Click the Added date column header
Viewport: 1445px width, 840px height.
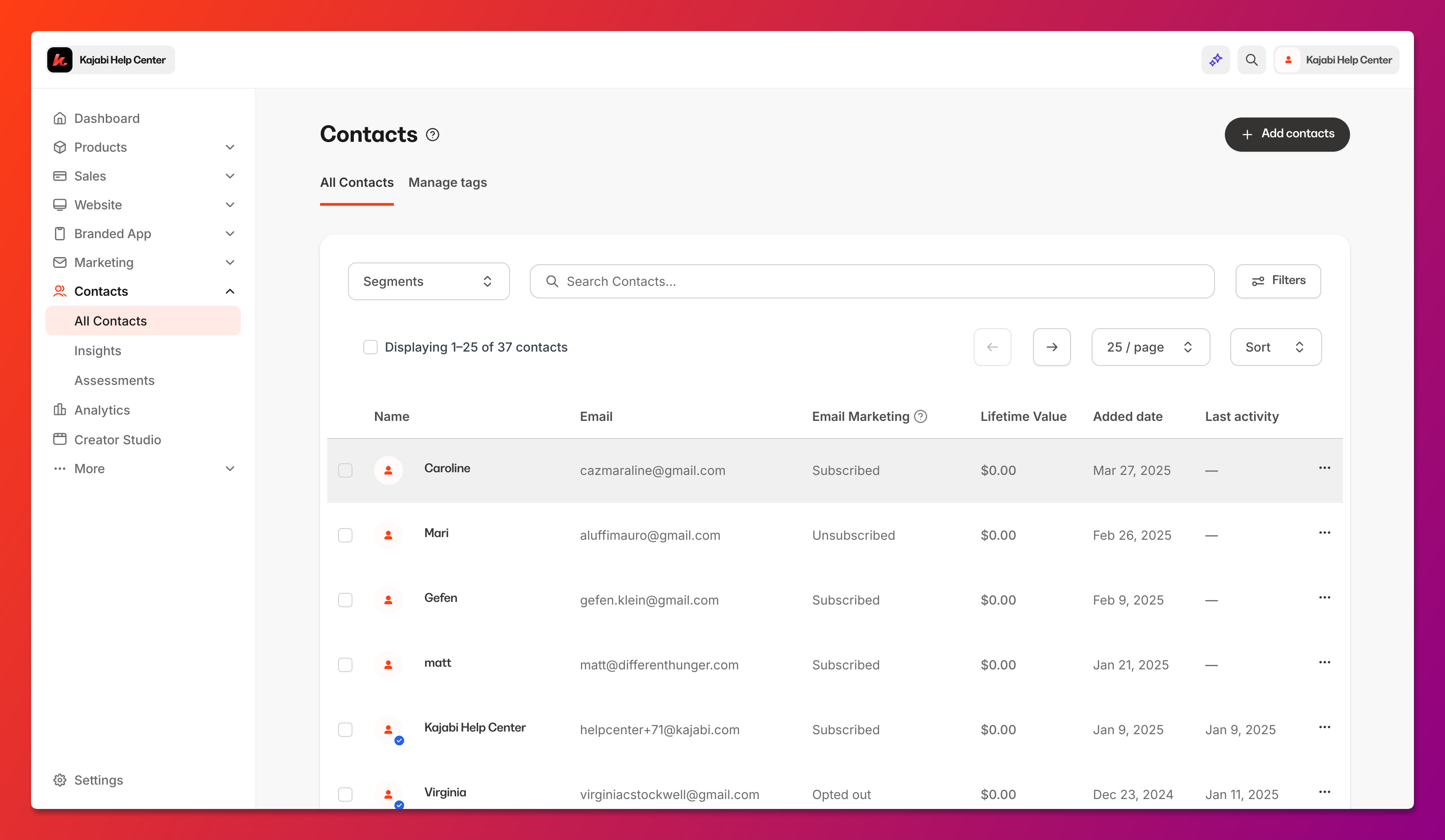pyautogui.click(x=1127, y=416)
